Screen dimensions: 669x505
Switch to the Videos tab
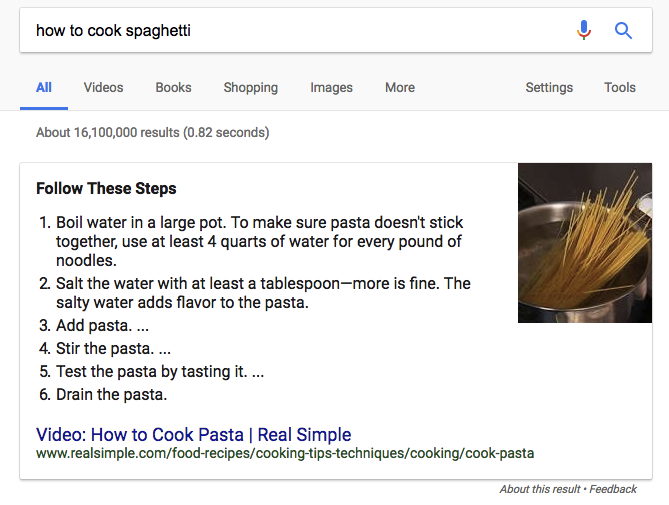[103, 87]
